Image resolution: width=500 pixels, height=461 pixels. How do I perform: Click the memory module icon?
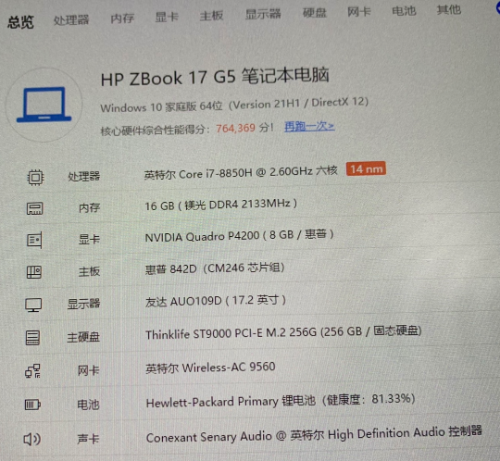[x=35, y=209]
